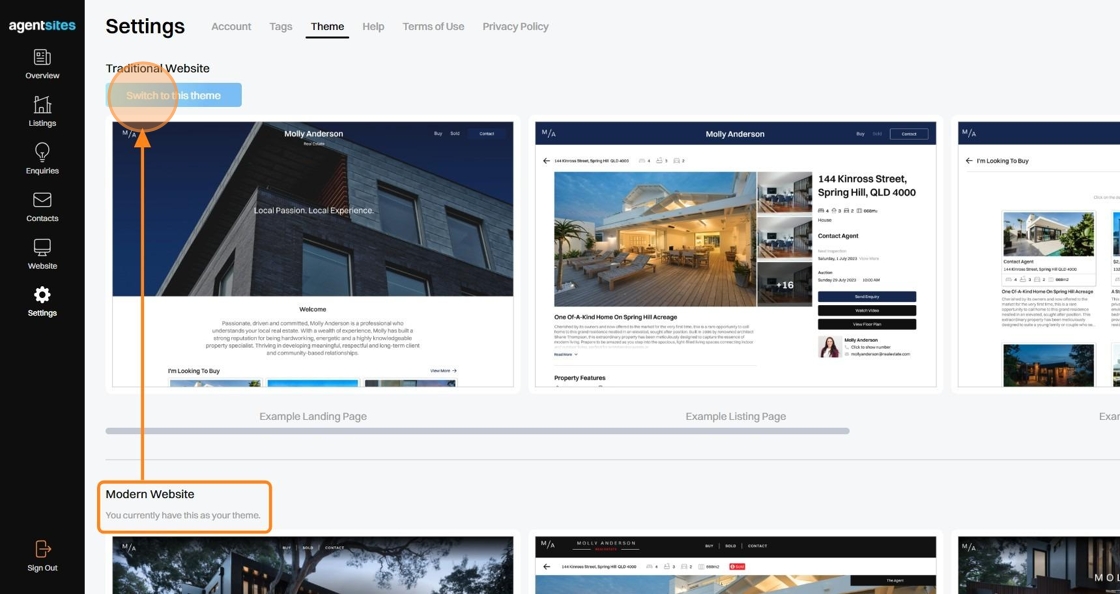Screen dimensions: 1120x594
Task: Open the Overview section icon
Action: coord(42,57)
